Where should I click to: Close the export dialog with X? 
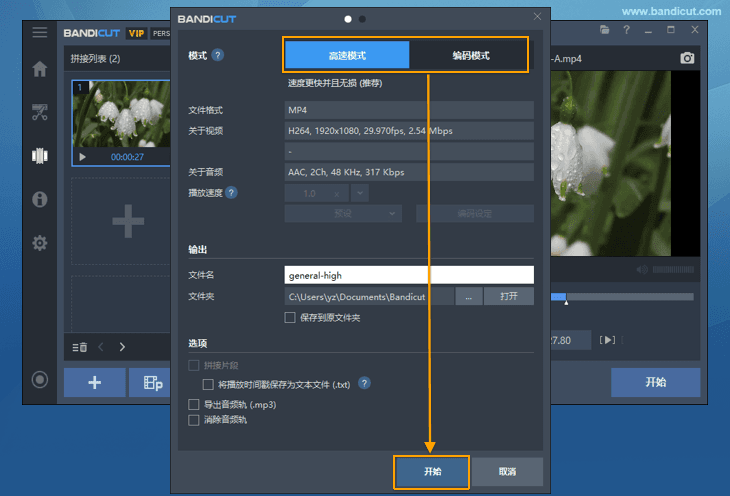point(537,17)
